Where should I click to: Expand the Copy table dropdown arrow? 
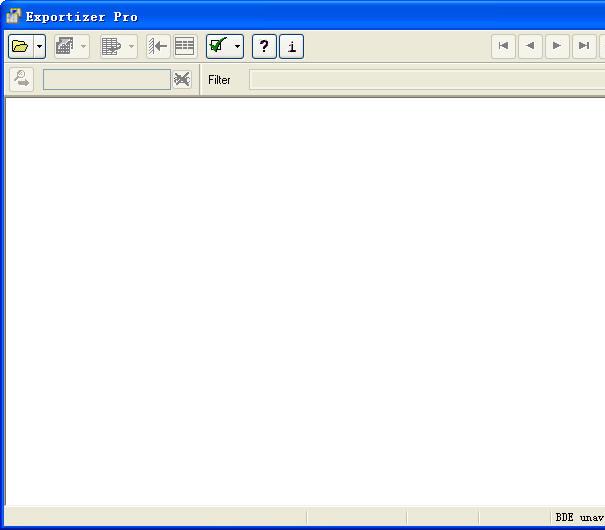pyautogui.click(x=131, y=46)
